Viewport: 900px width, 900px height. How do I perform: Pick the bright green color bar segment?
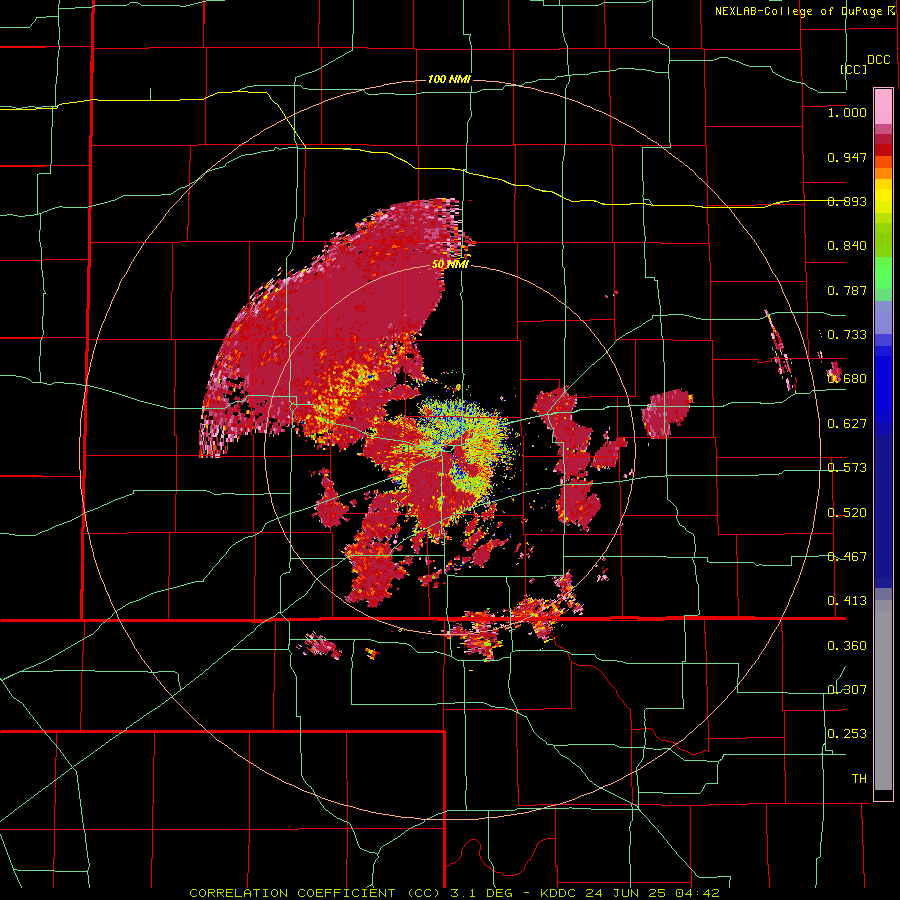[x=883, y=273]
